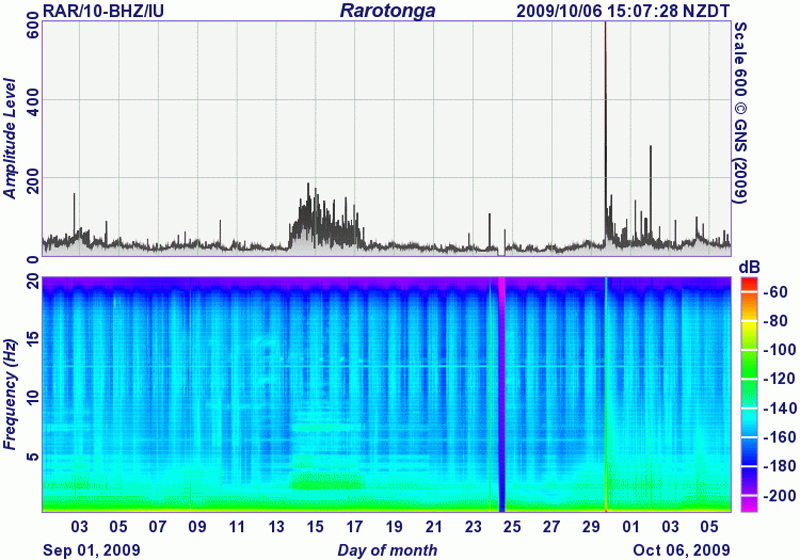
Task: Click the day '27' x-axis label
Action: pyautogui.click(x=552, y=526)
